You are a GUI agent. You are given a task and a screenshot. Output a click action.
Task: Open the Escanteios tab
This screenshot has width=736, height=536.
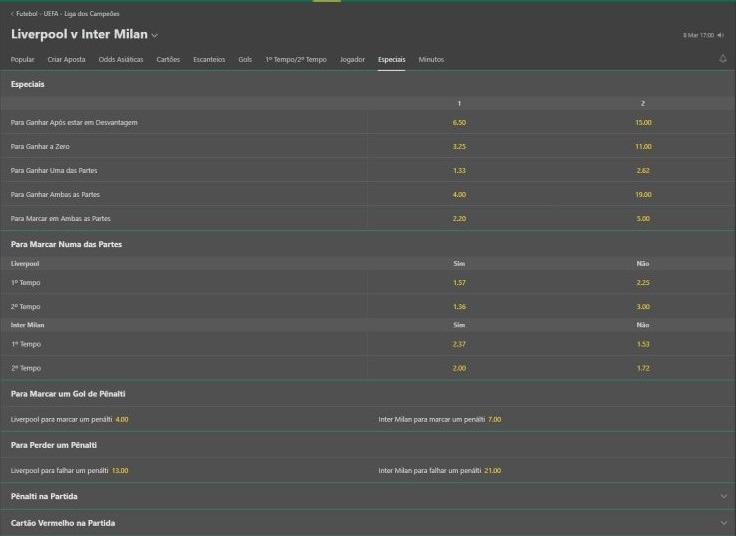[x=209, y=60]
